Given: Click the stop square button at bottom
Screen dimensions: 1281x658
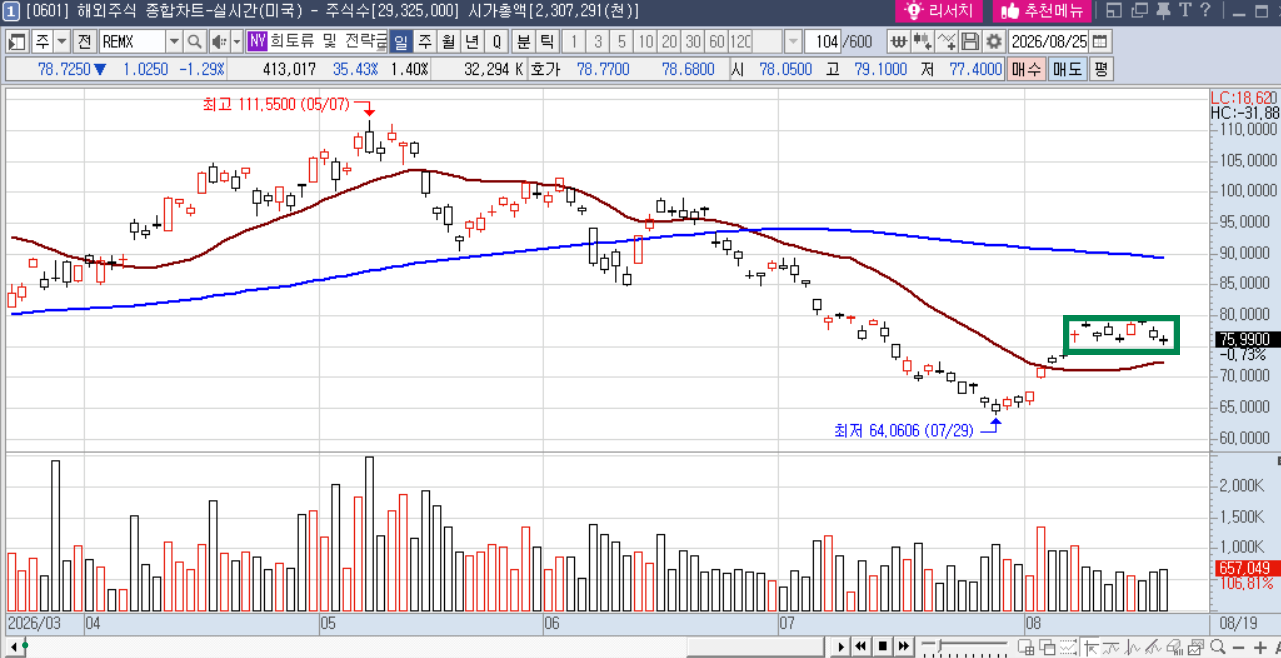Looking at the screenshot, I should coord(882,646).
